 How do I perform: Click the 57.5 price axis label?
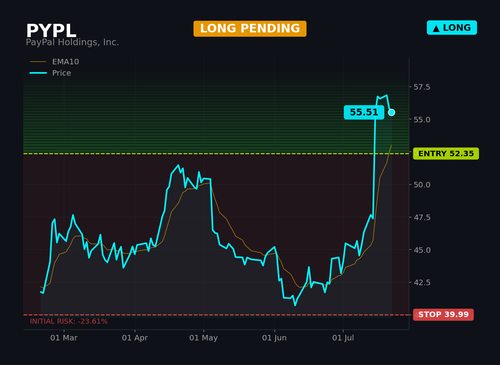pos(422,87)
